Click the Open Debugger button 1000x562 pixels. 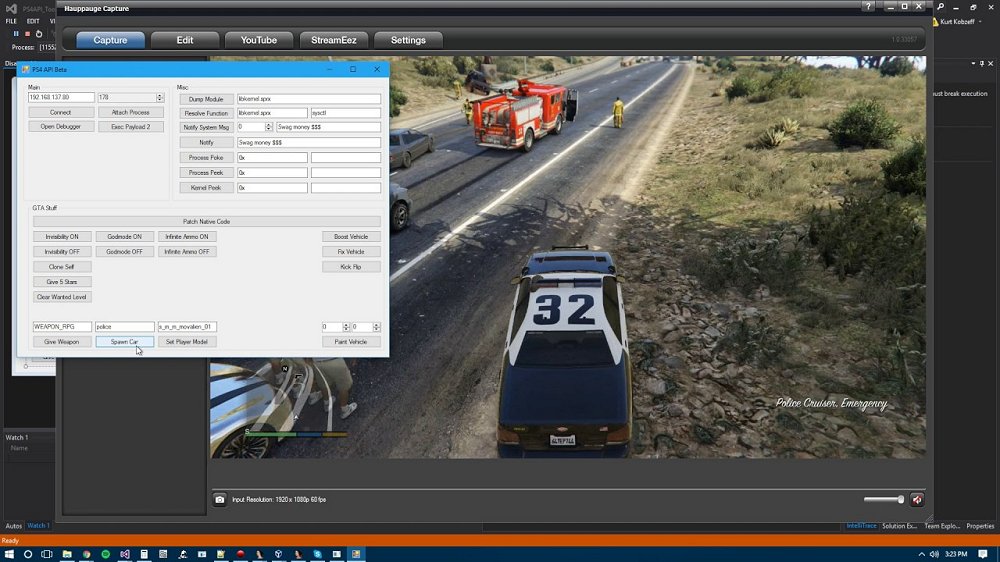point(61,127)
